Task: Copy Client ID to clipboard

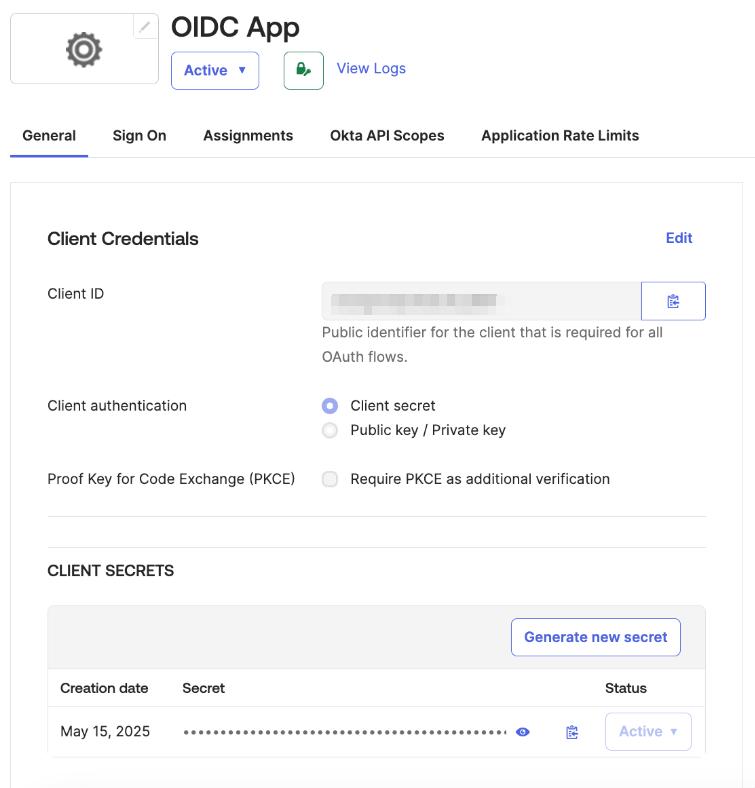Action: tap(673, 301)
